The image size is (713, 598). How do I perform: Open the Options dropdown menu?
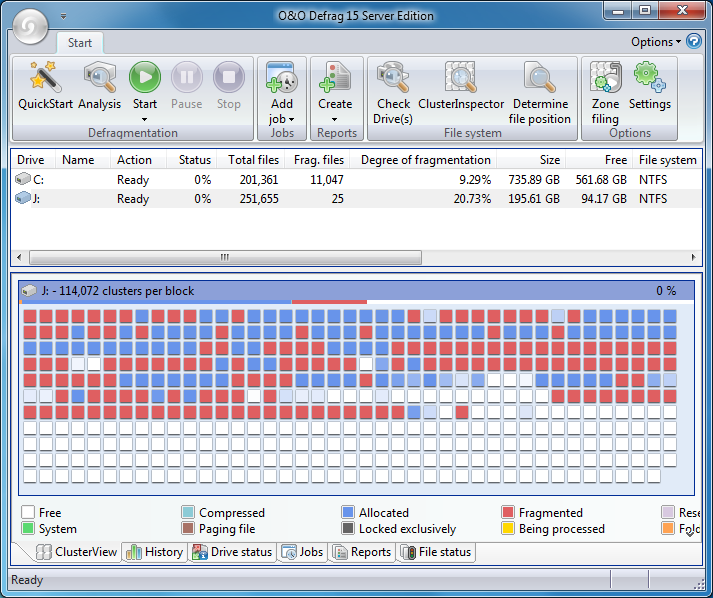(x=656, y=42)
